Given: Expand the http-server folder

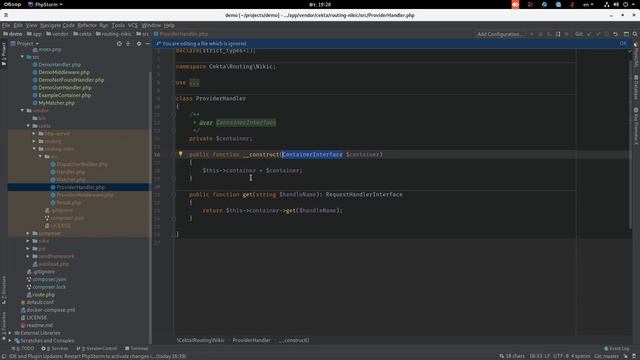Looking at the screenshot, I should [x=34, y=133].
